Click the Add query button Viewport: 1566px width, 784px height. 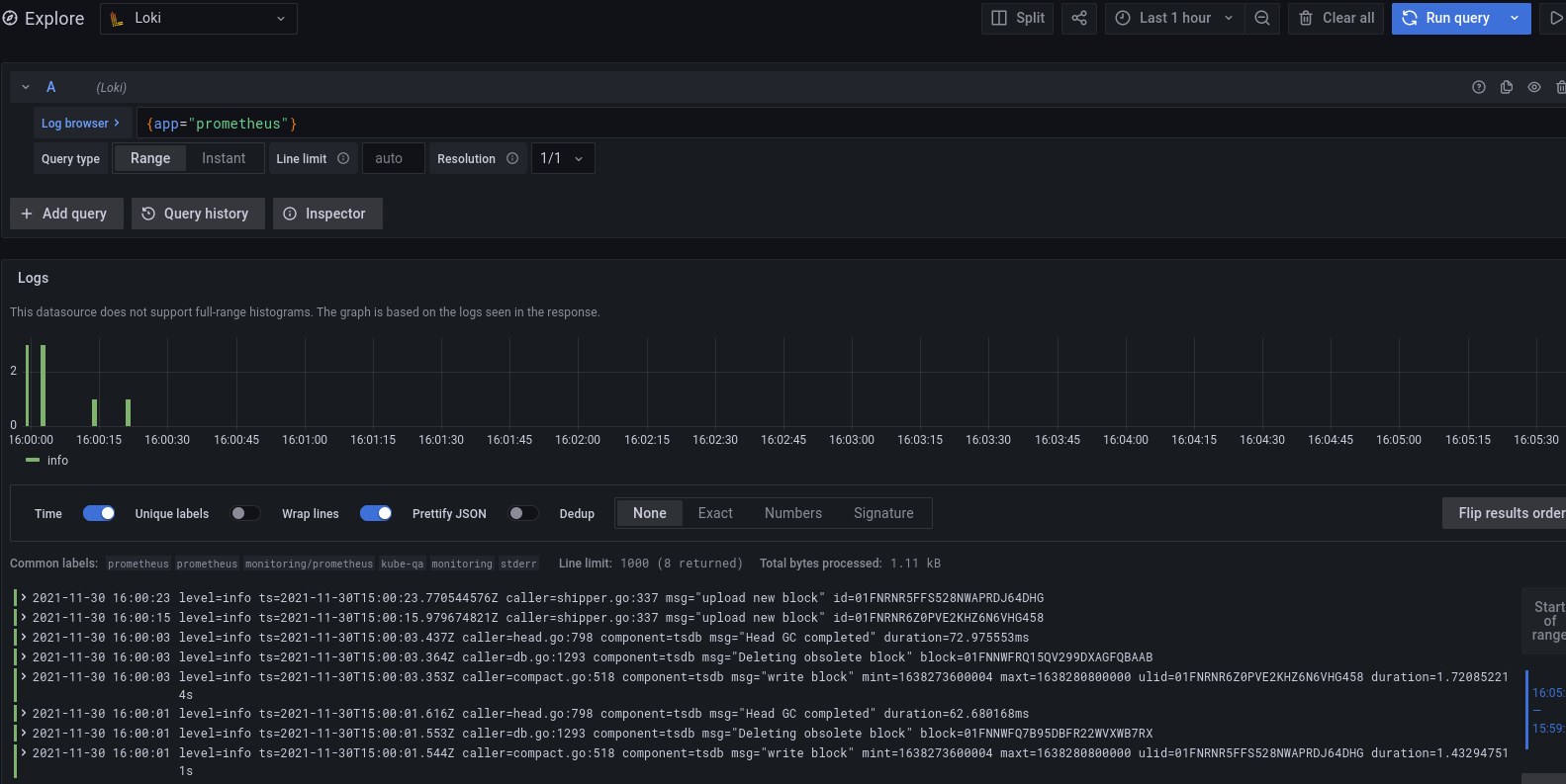point(66,214)
